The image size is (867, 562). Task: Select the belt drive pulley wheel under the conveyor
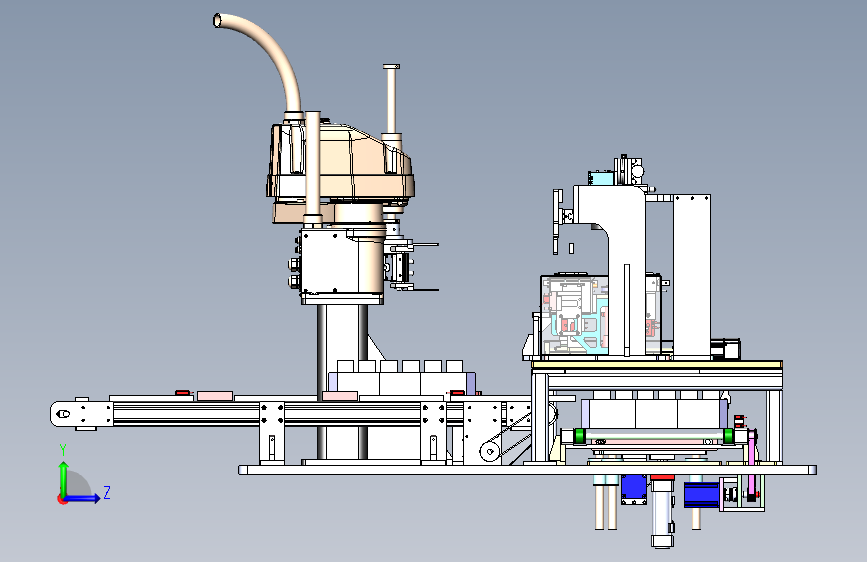tap(489, 451)
